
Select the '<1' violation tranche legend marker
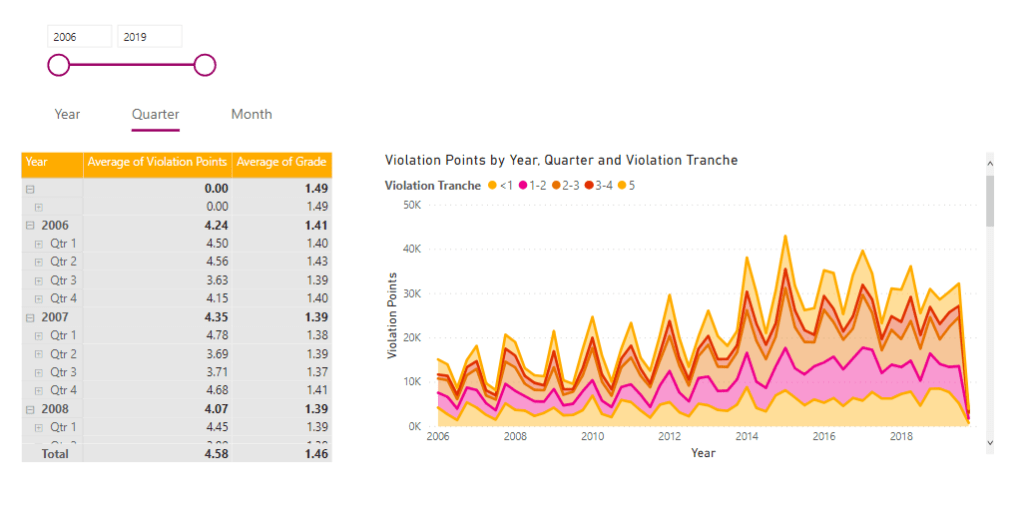click(x=491, y=186)
